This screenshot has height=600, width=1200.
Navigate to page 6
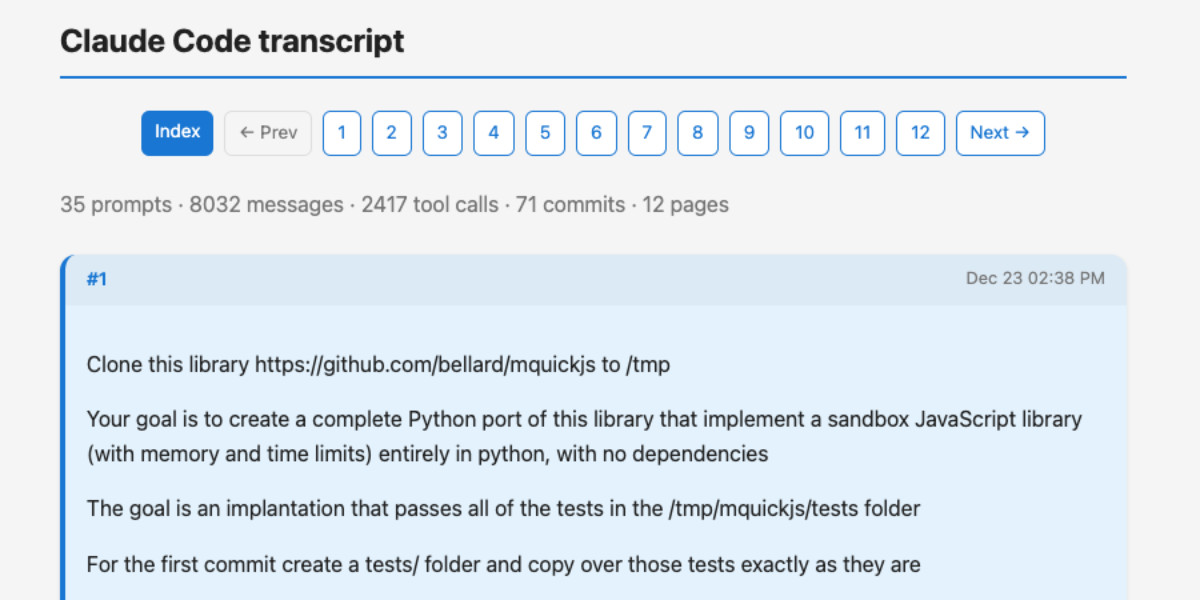(596, 133)
